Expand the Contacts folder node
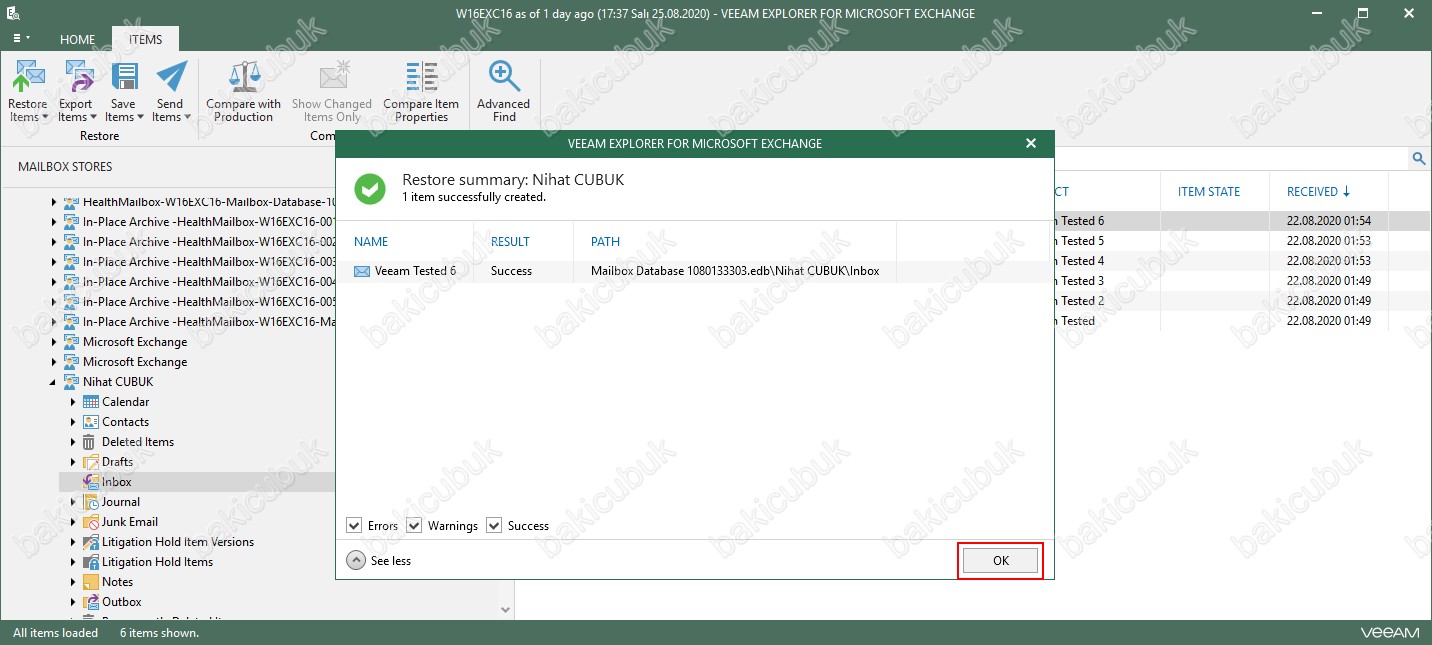The width and height of the screenshot is (1432, 645). pos(73,422)
